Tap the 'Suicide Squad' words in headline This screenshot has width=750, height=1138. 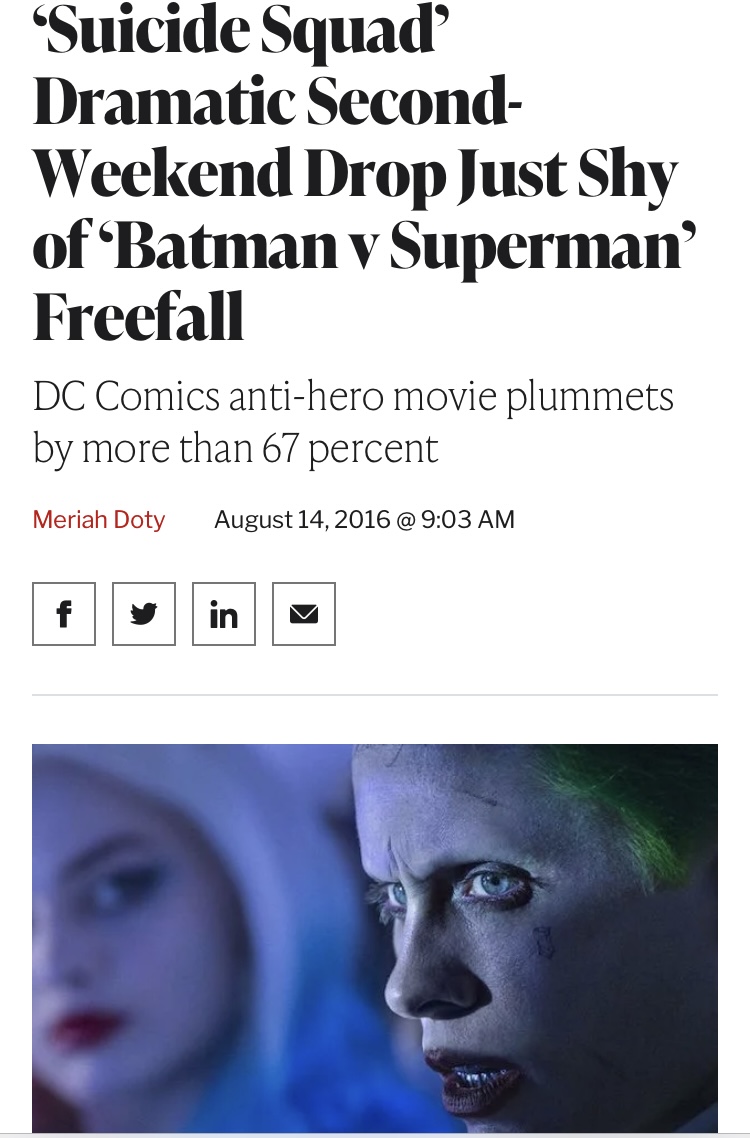[234, 32]
